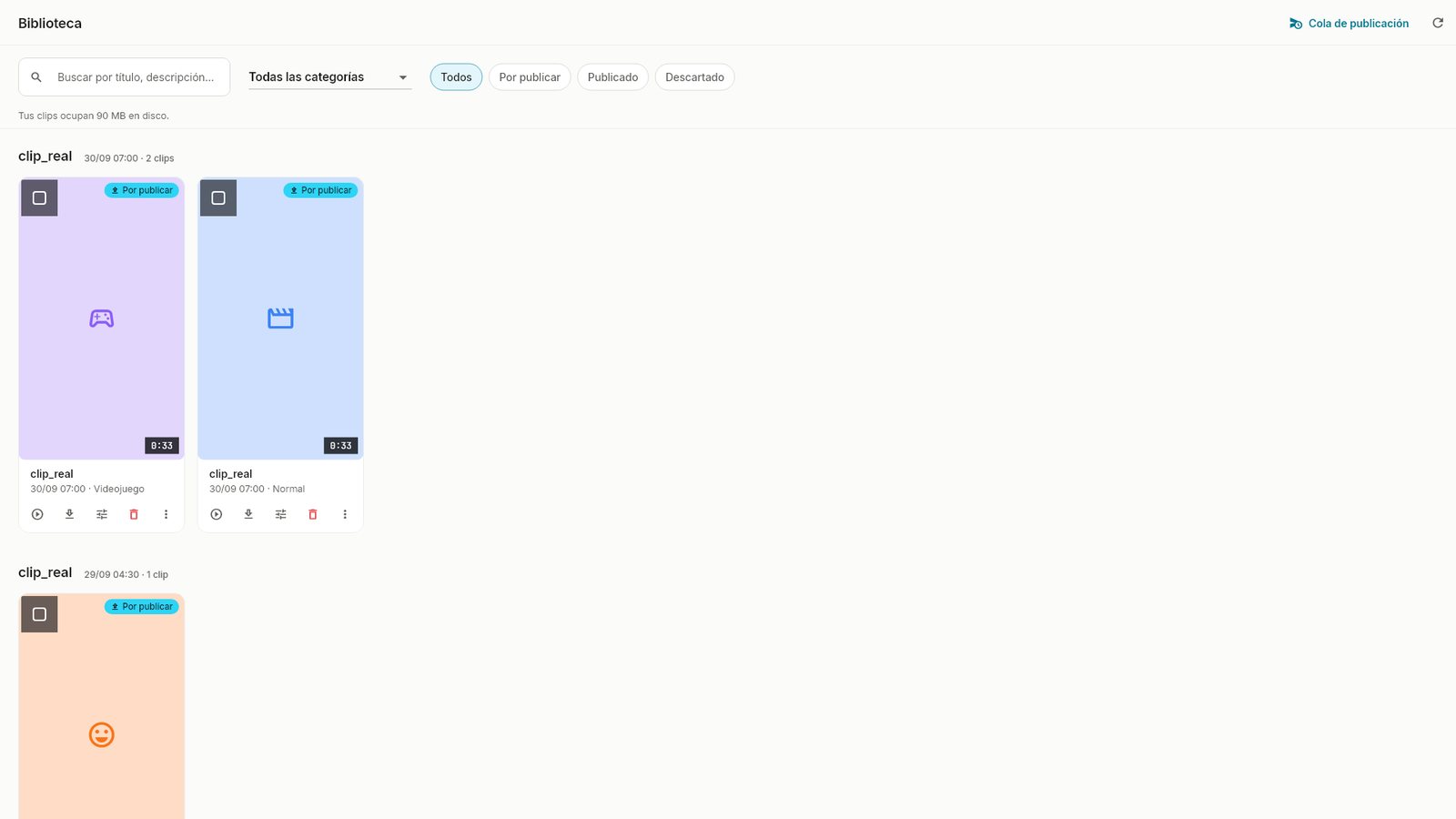
Task: Click the smiley icon on orange thumbnail
Action: point(101,734)
